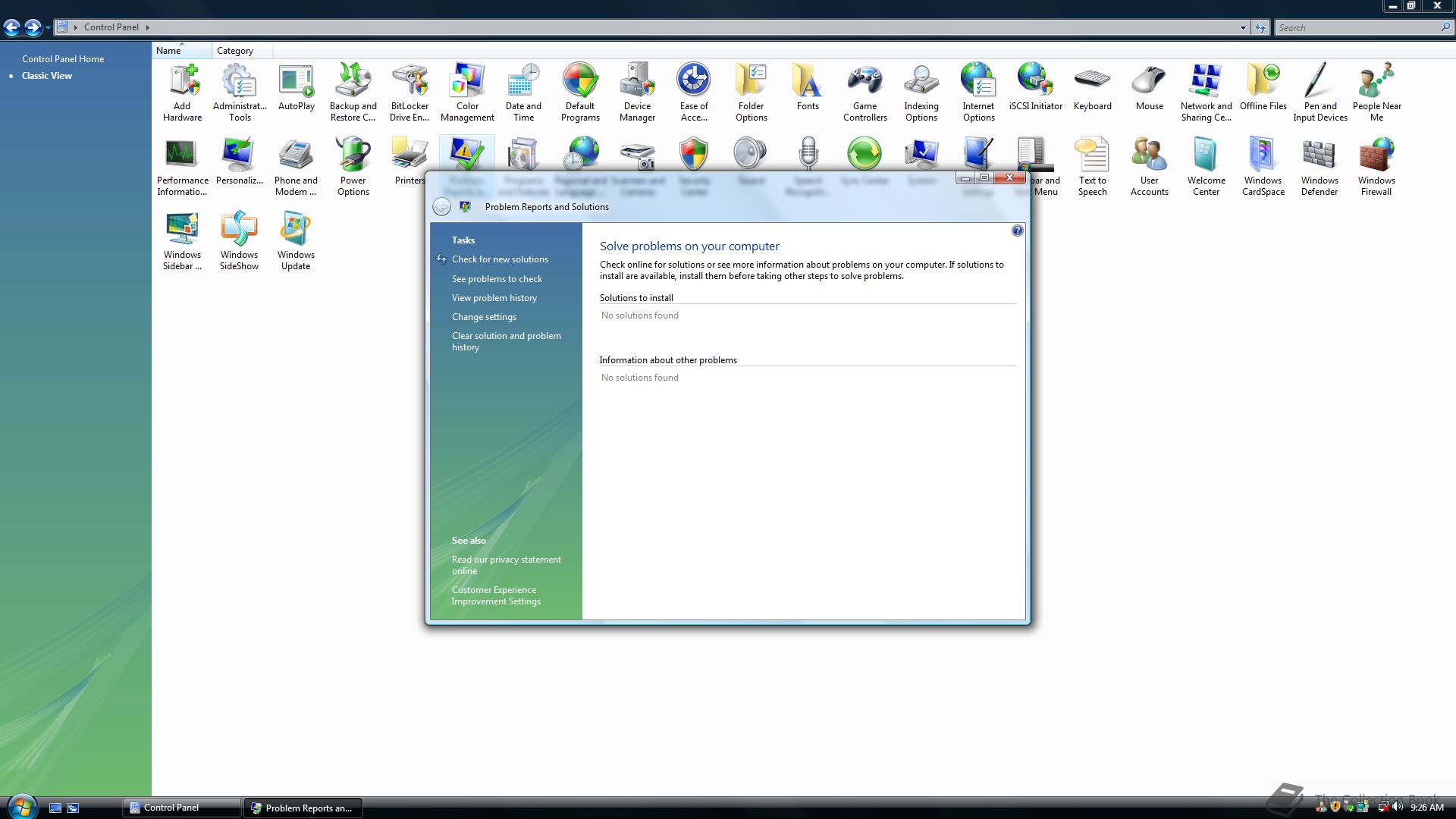Image resolution: width=1456 pixels, height=819 pixels.
Task: Go to Control Panel Home
Action: pyautogui.click(x=63, y=58)
